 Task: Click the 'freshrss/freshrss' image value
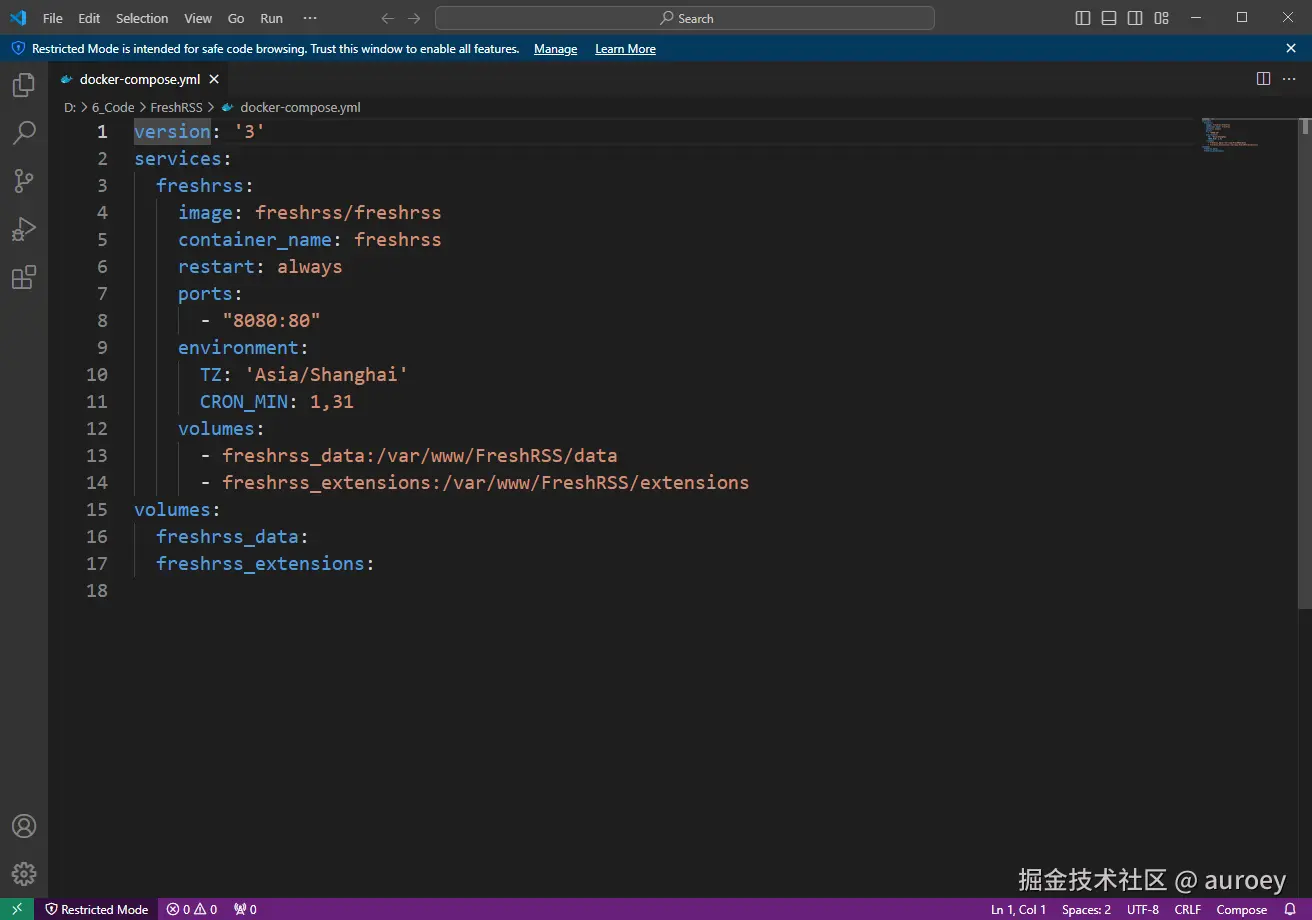tap(348, 213)
